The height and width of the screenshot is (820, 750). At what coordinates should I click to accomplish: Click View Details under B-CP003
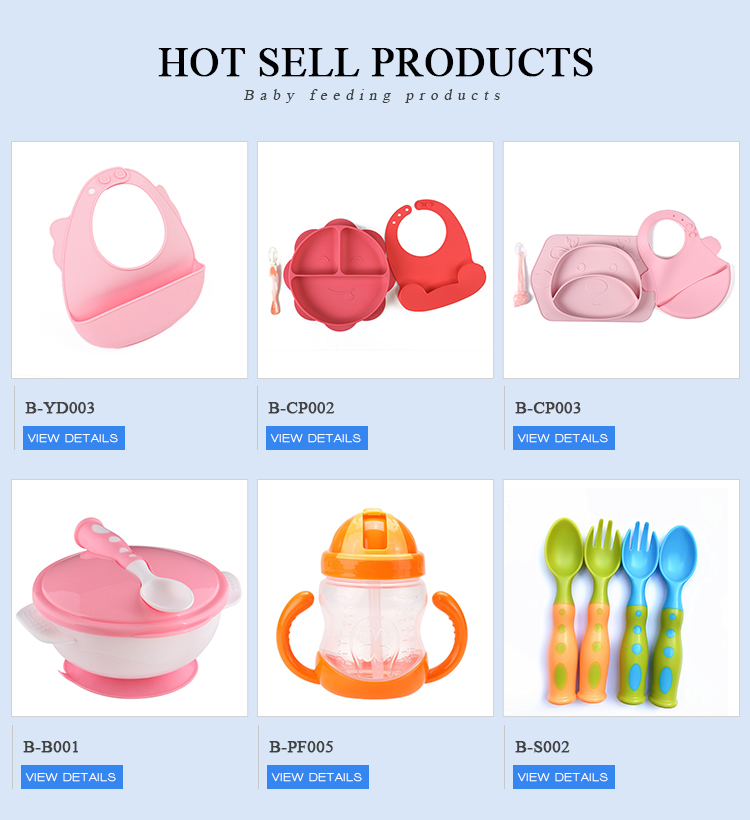click(x=563, y=438)
